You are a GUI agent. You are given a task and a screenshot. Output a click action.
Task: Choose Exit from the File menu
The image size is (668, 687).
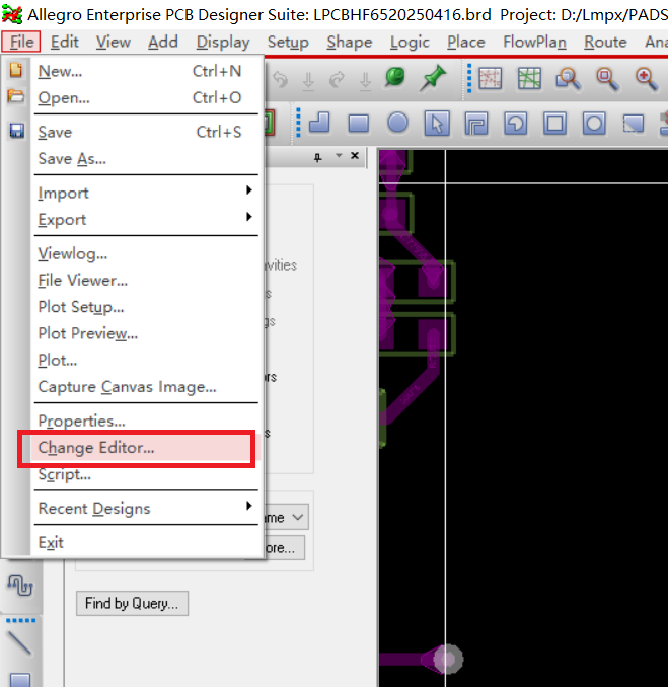146,542
